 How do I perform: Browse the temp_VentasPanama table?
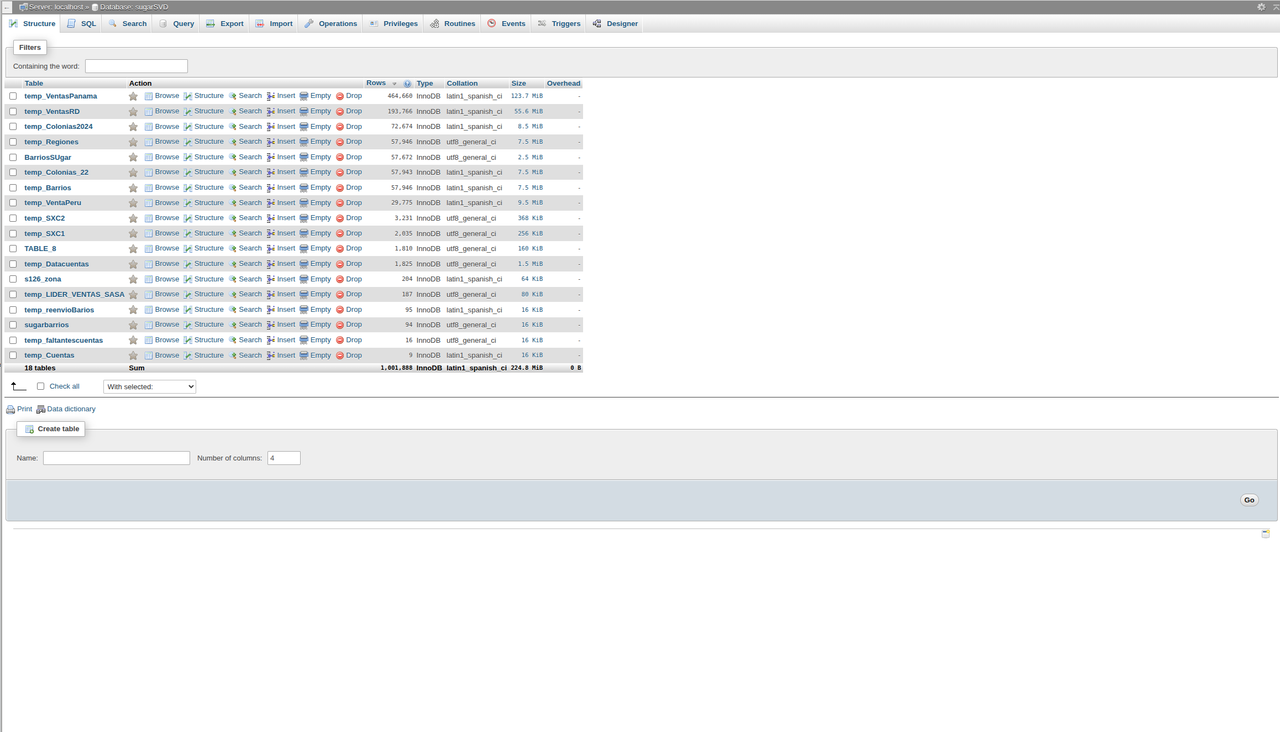click(166, 95)
